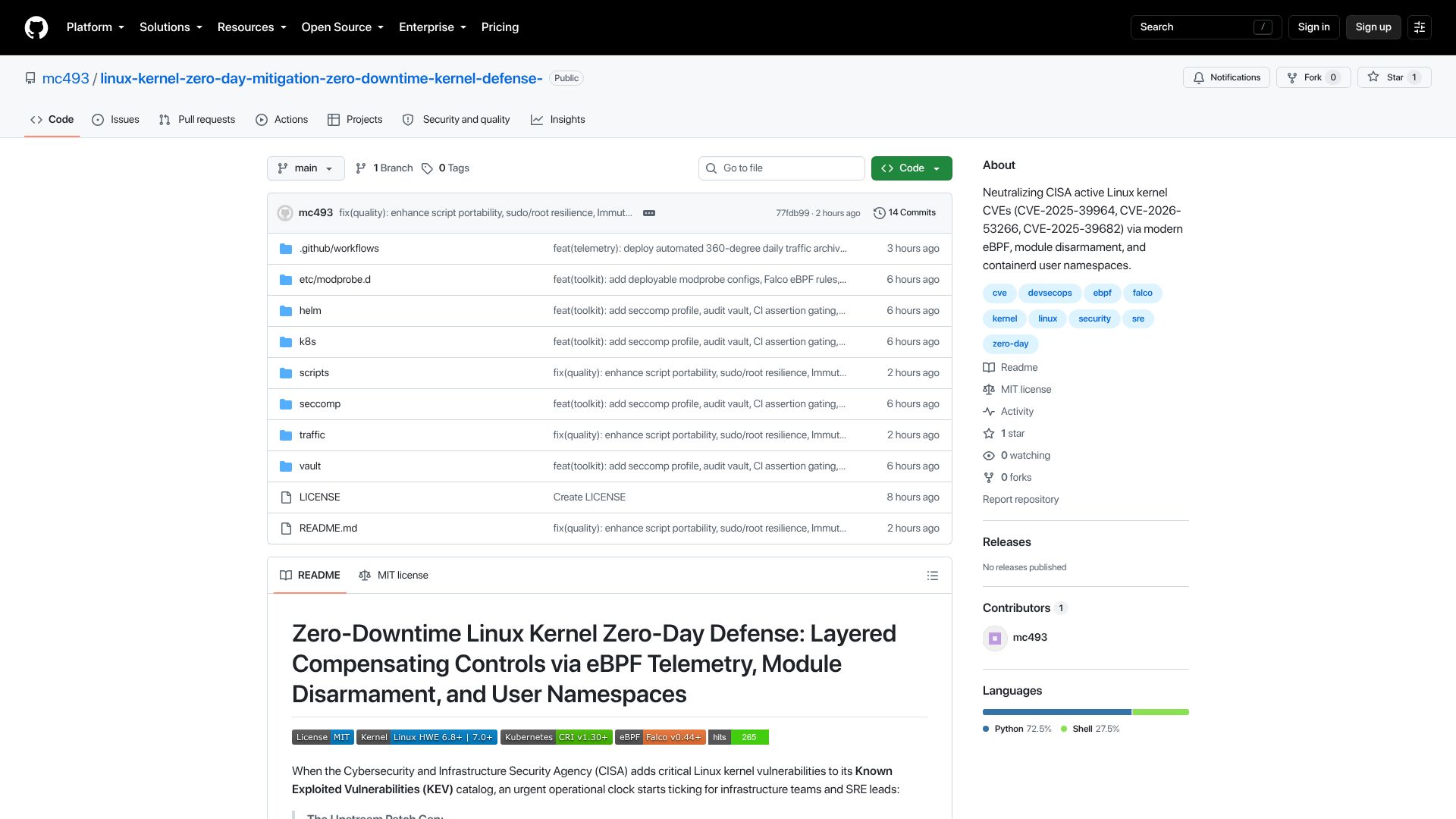Screen dimensions: 1456x819
Task: Click the Report repository link
Action: coord(1021,500)
